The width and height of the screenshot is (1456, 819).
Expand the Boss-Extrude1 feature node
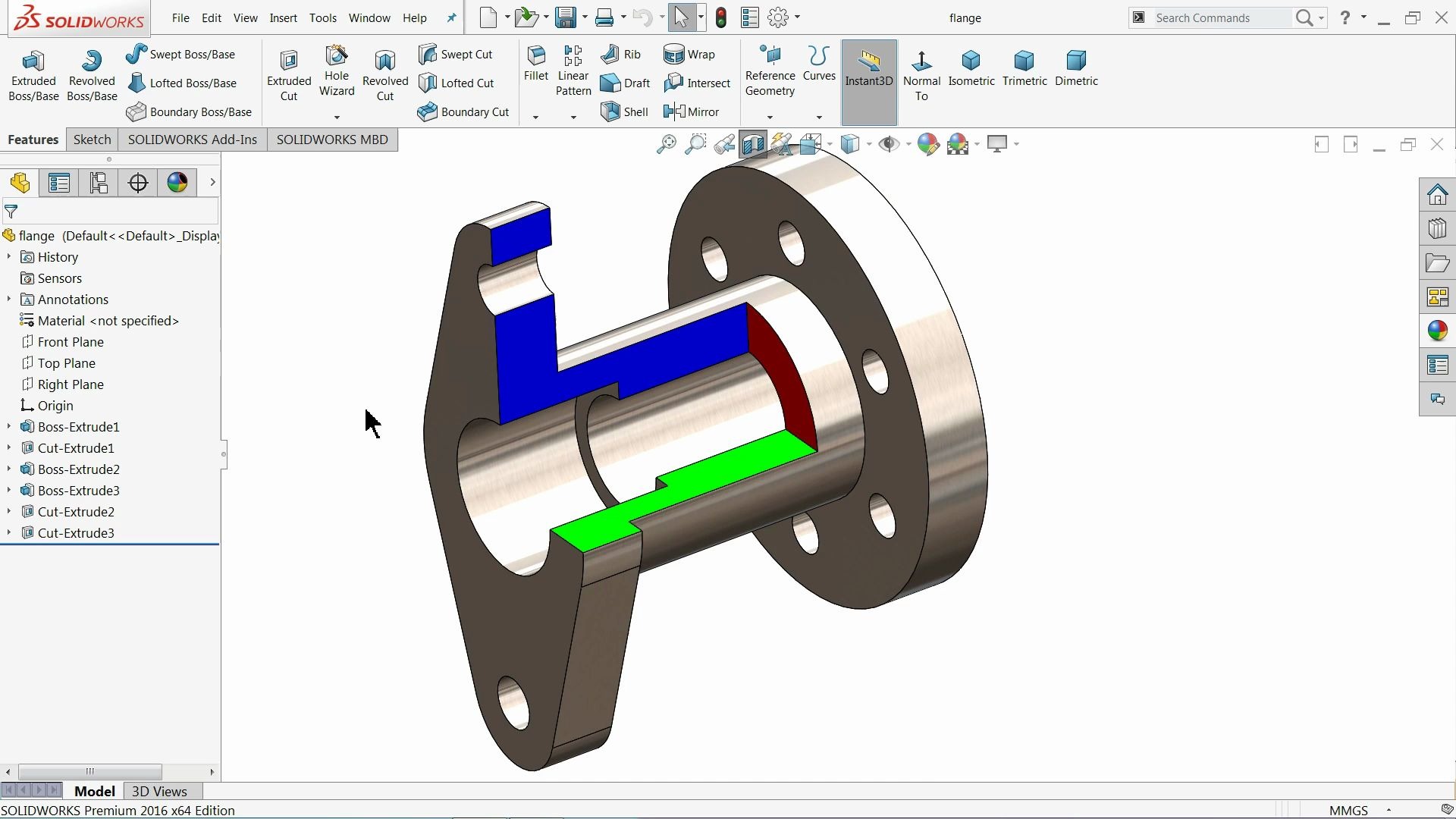tap(8, 427)
